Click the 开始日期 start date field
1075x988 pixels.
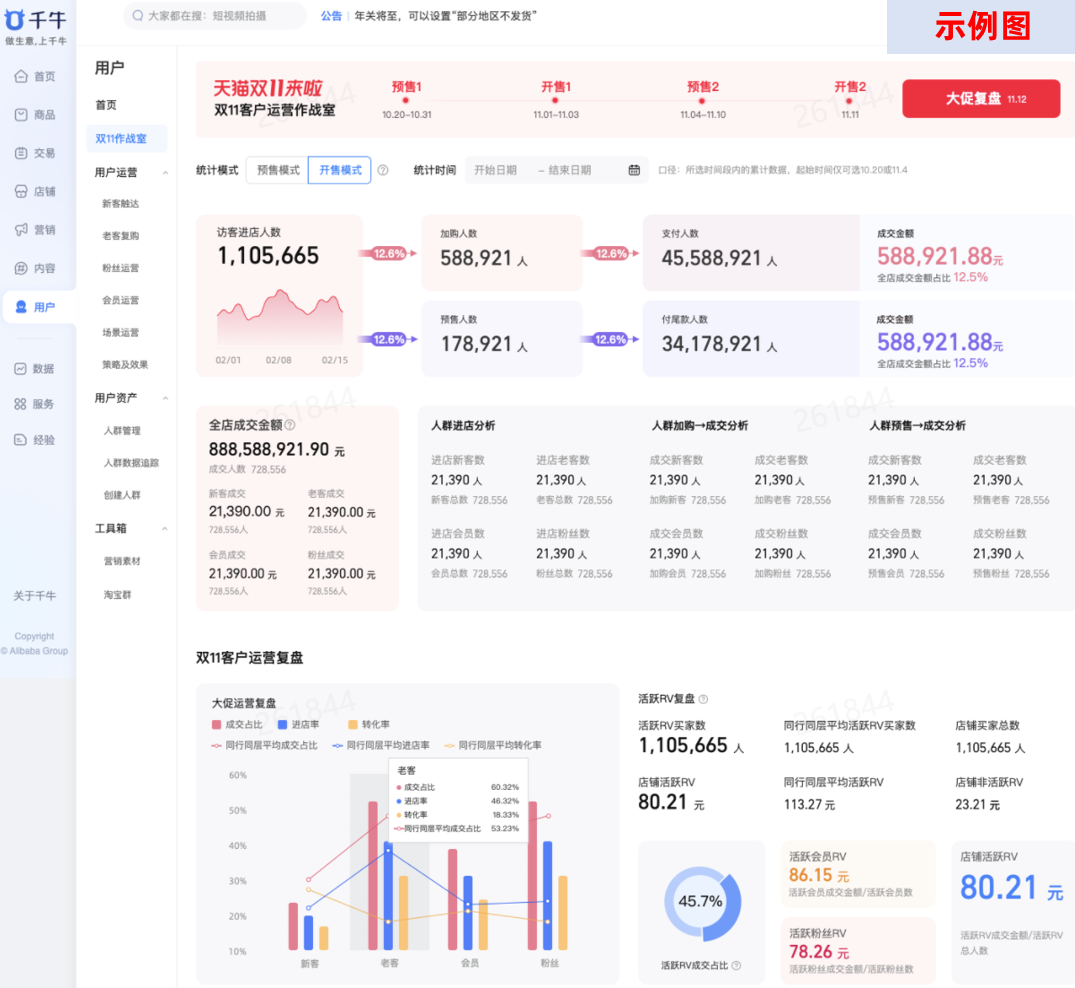496,170
